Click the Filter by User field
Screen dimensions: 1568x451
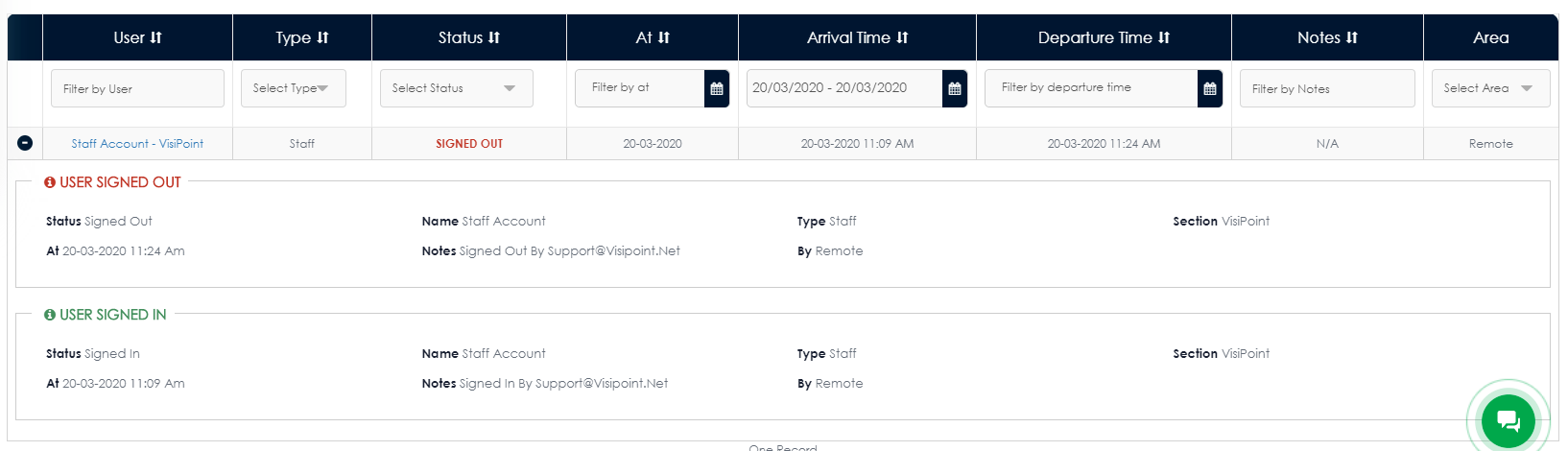137,88
